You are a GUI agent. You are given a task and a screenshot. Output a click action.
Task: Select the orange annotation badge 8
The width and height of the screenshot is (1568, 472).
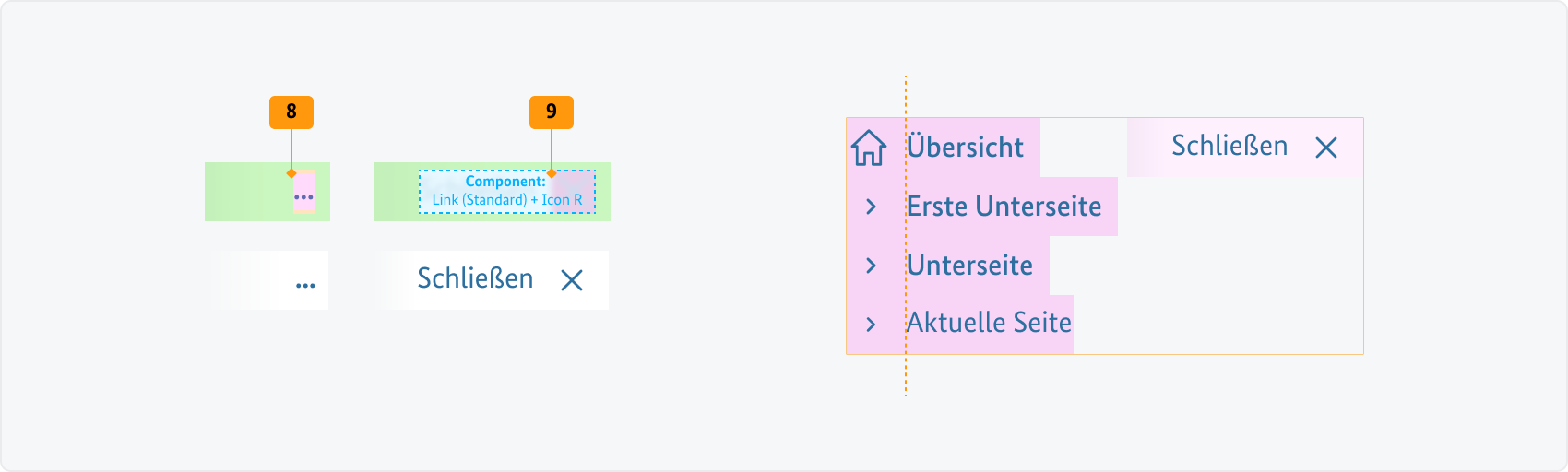pos(291,112)
